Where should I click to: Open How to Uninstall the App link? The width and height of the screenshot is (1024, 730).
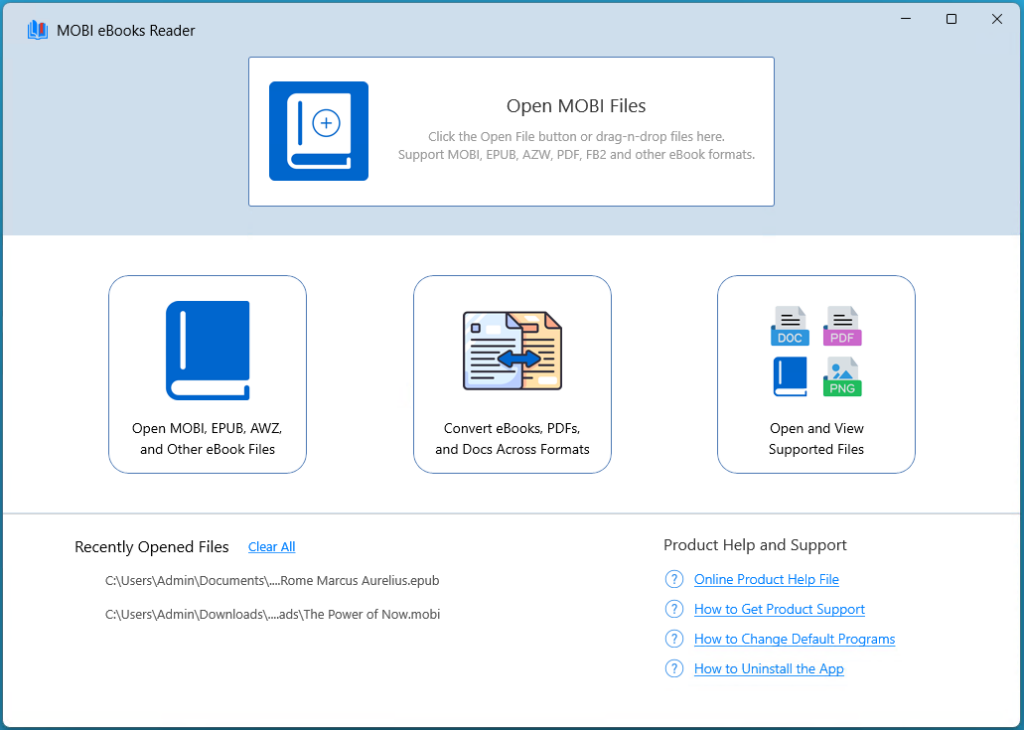[x=769, y=669]
